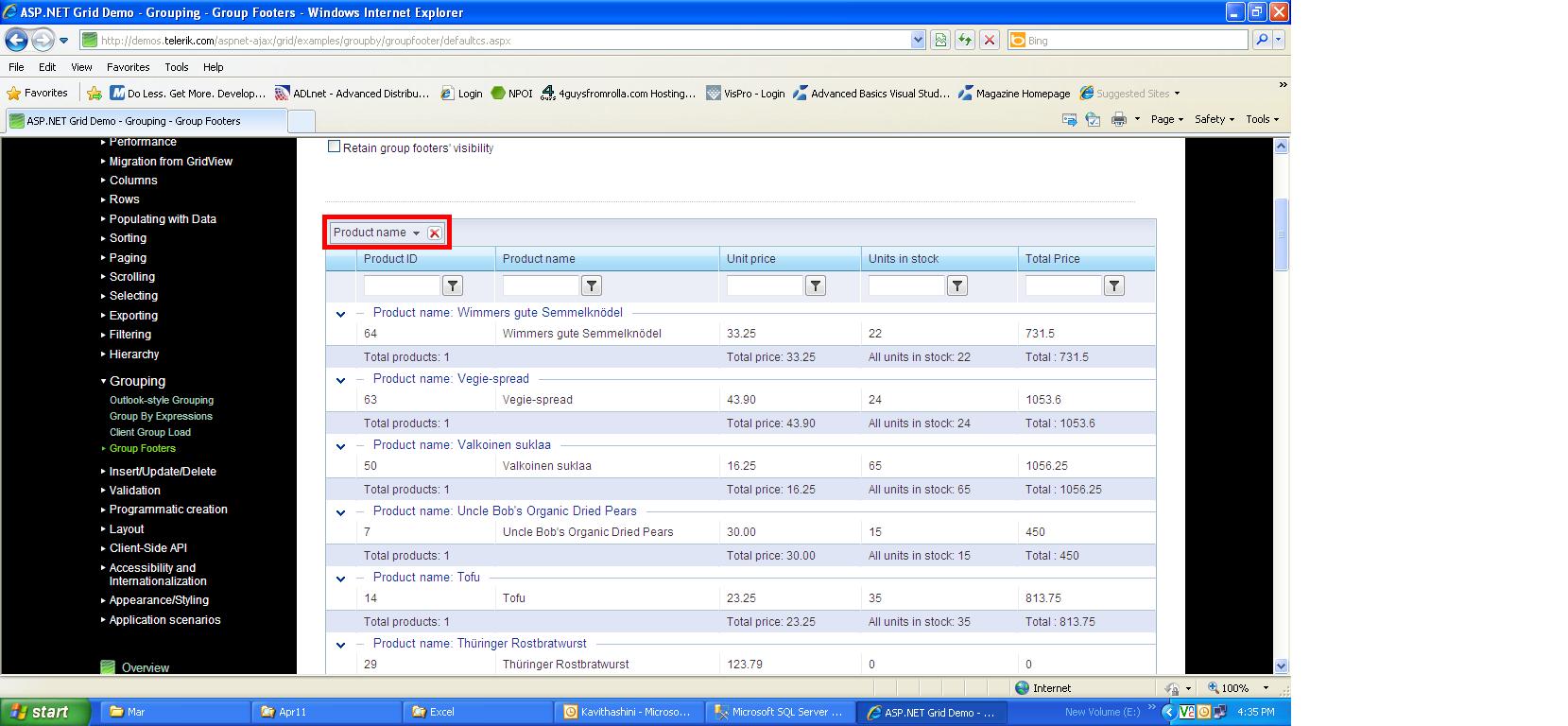Open the Edit menu
1568x726 pixels.
[47, 67]
